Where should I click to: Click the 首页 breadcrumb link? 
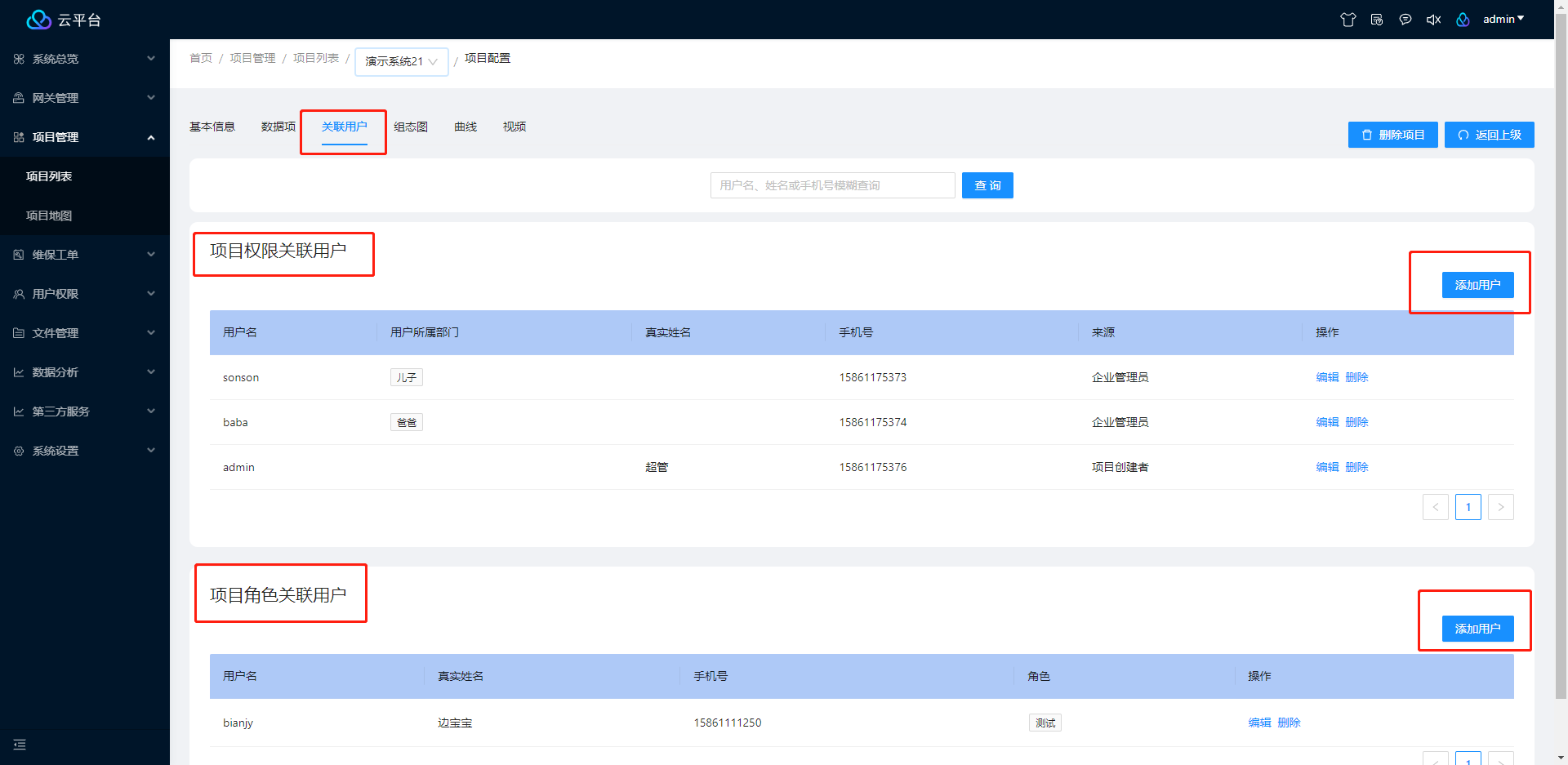[x=201, y=58]
